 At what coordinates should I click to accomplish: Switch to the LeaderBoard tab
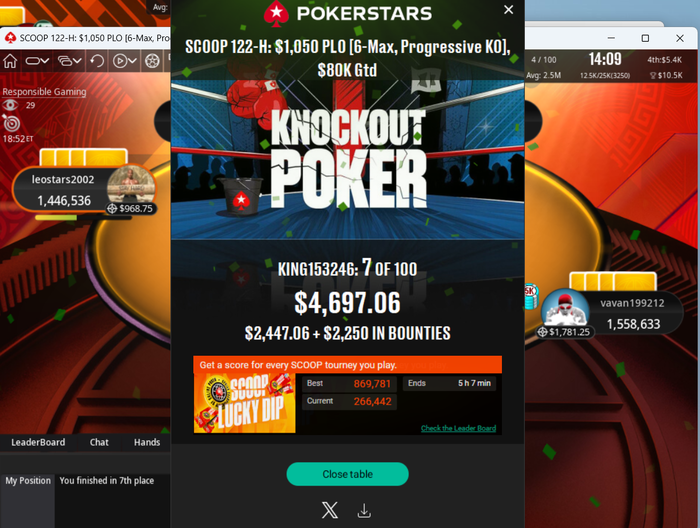(38, 442)
